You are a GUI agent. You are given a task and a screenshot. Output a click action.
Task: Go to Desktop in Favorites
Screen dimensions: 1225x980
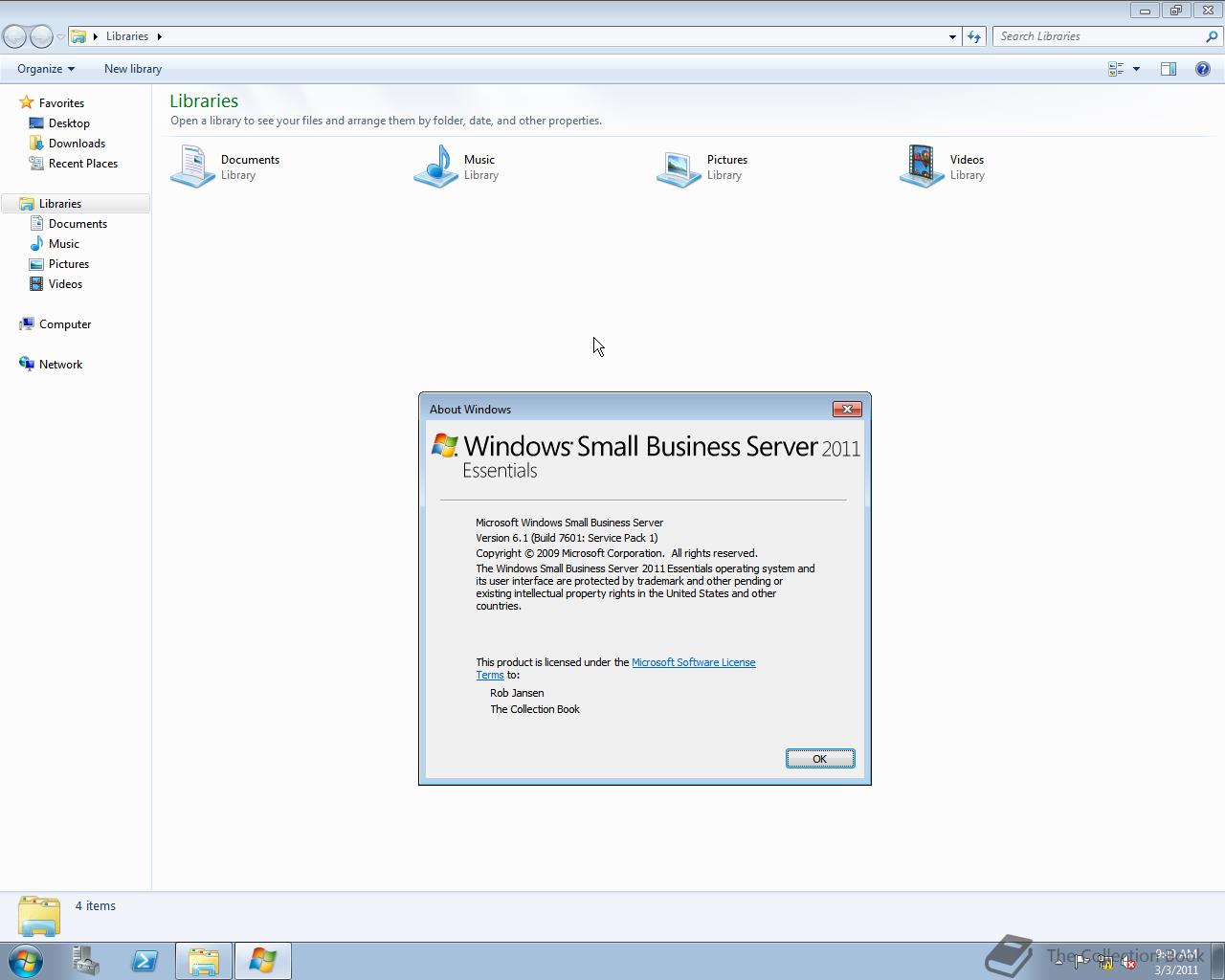[x=69, y=123]
